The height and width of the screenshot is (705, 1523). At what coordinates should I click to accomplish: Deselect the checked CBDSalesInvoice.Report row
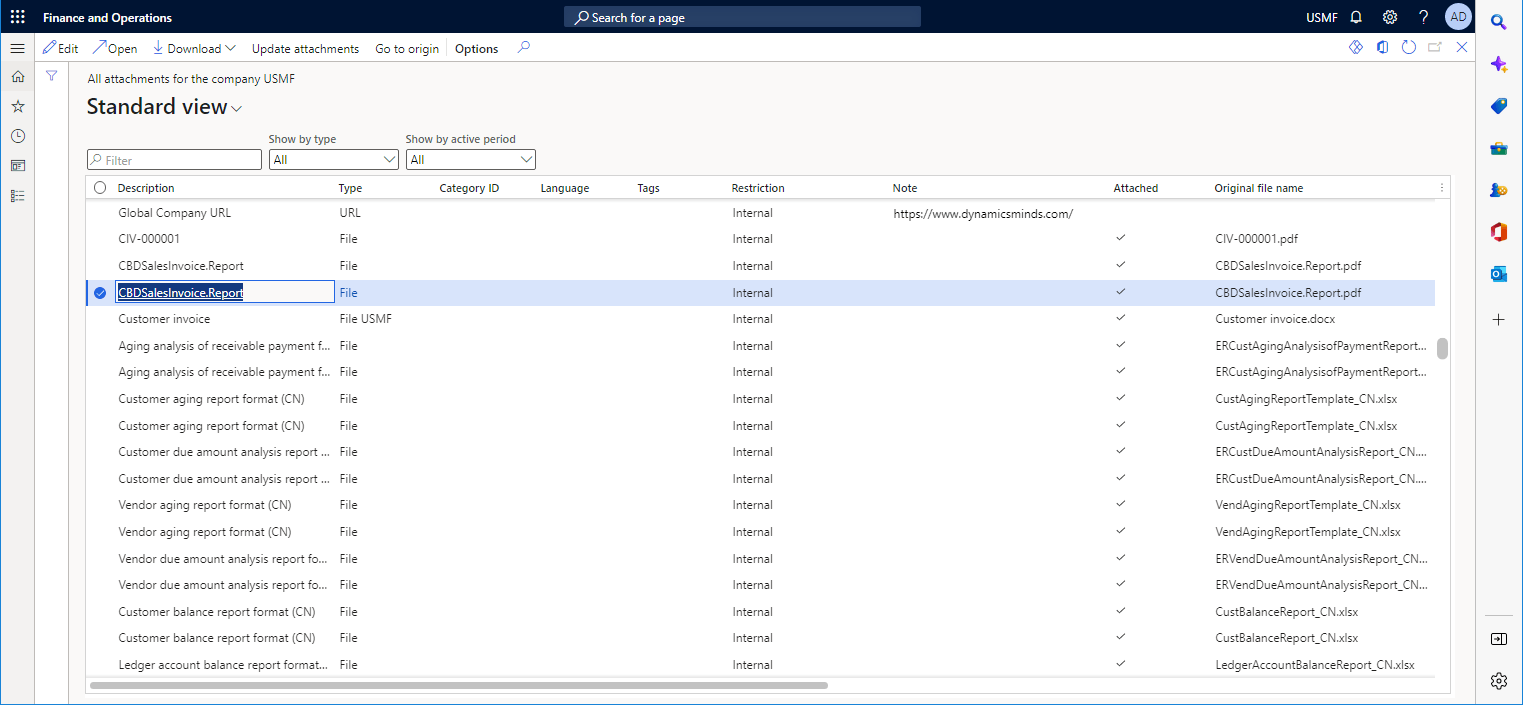click(x=100, y=293)
